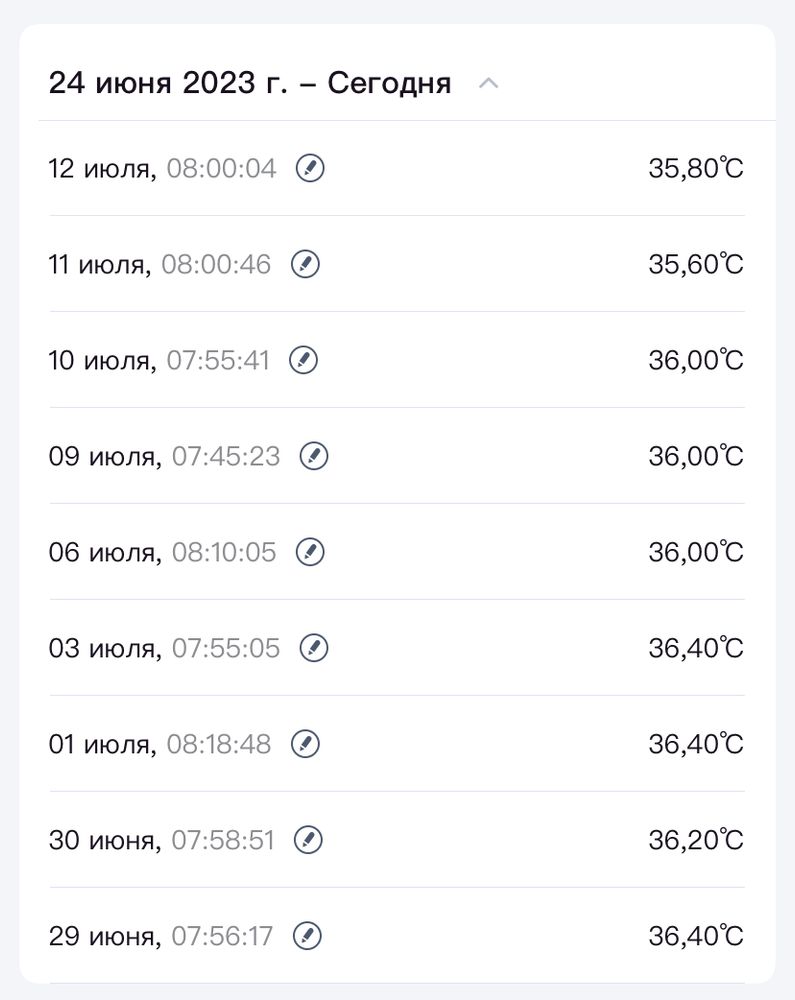
Task: Collapse the date range section chevron
Action: point(488,83)
